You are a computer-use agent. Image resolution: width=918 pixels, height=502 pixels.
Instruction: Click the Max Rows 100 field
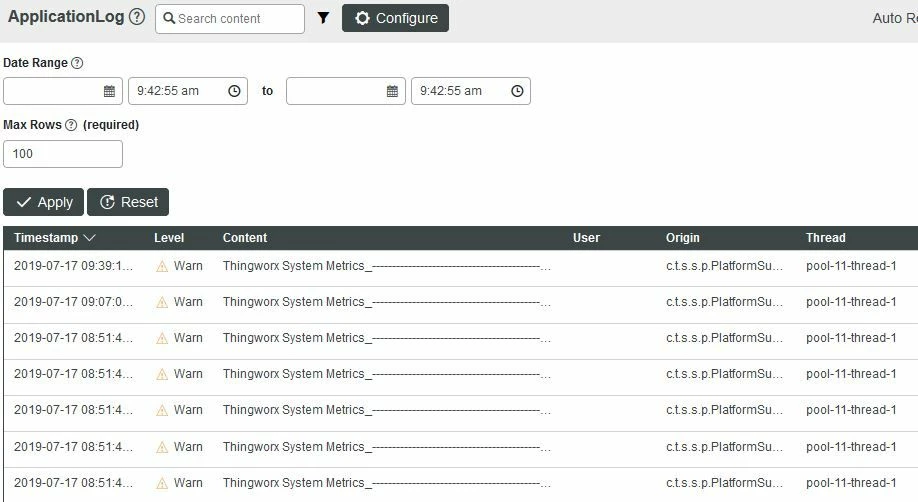63,154
